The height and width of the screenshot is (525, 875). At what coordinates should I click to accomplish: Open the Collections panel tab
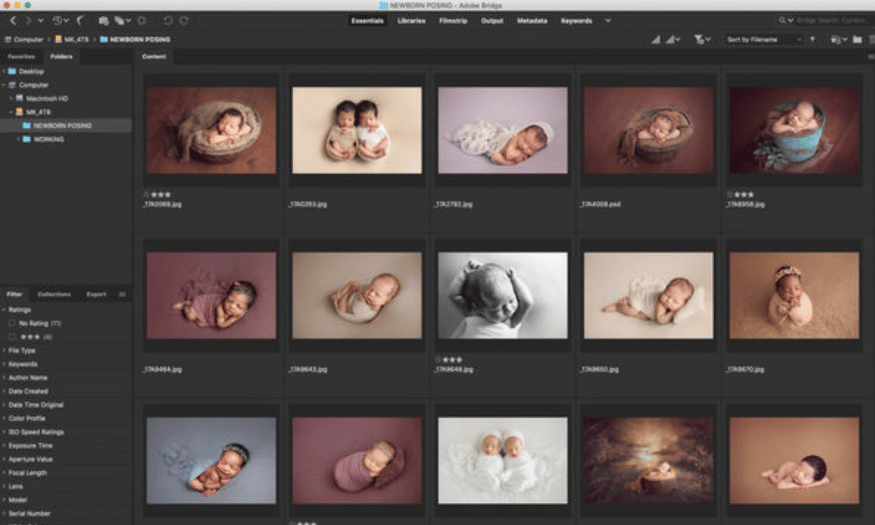click(54, 295)
